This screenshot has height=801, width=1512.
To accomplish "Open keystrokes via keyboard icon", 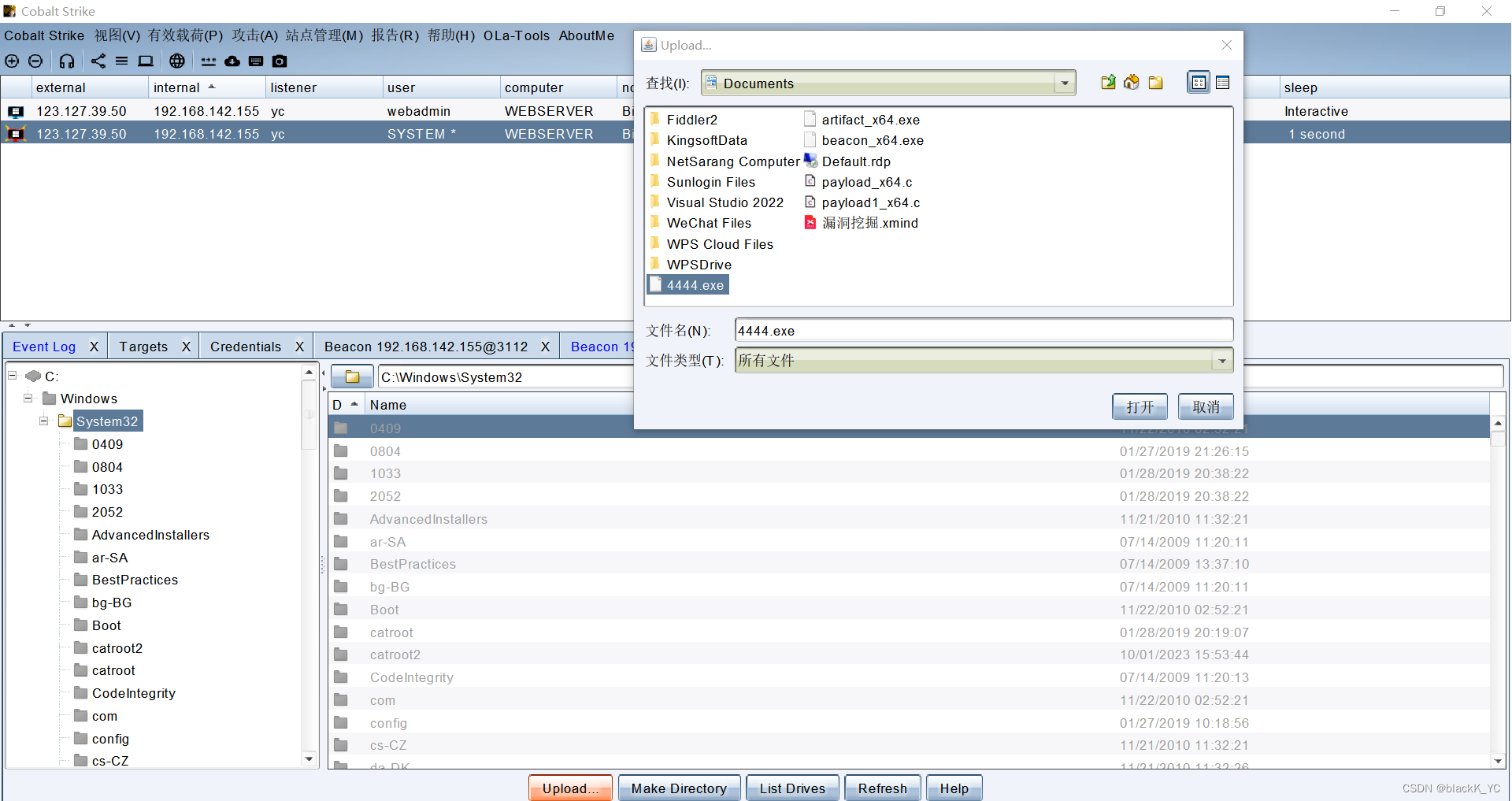I will coord(256,61).
